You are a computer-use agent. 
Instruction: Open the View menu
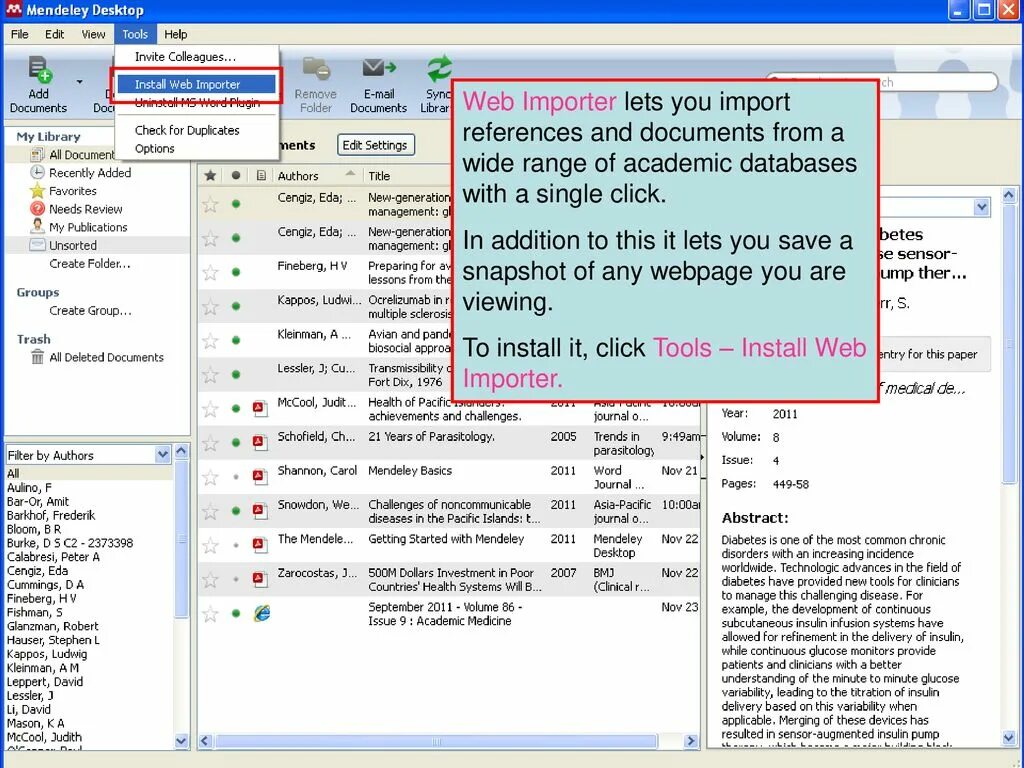click(93, 35)
